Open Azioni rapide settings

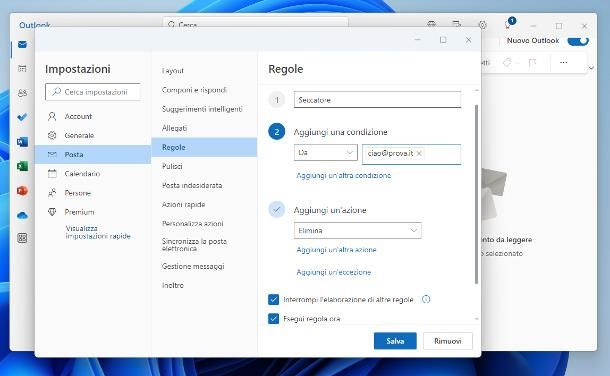tap(204, 205)
